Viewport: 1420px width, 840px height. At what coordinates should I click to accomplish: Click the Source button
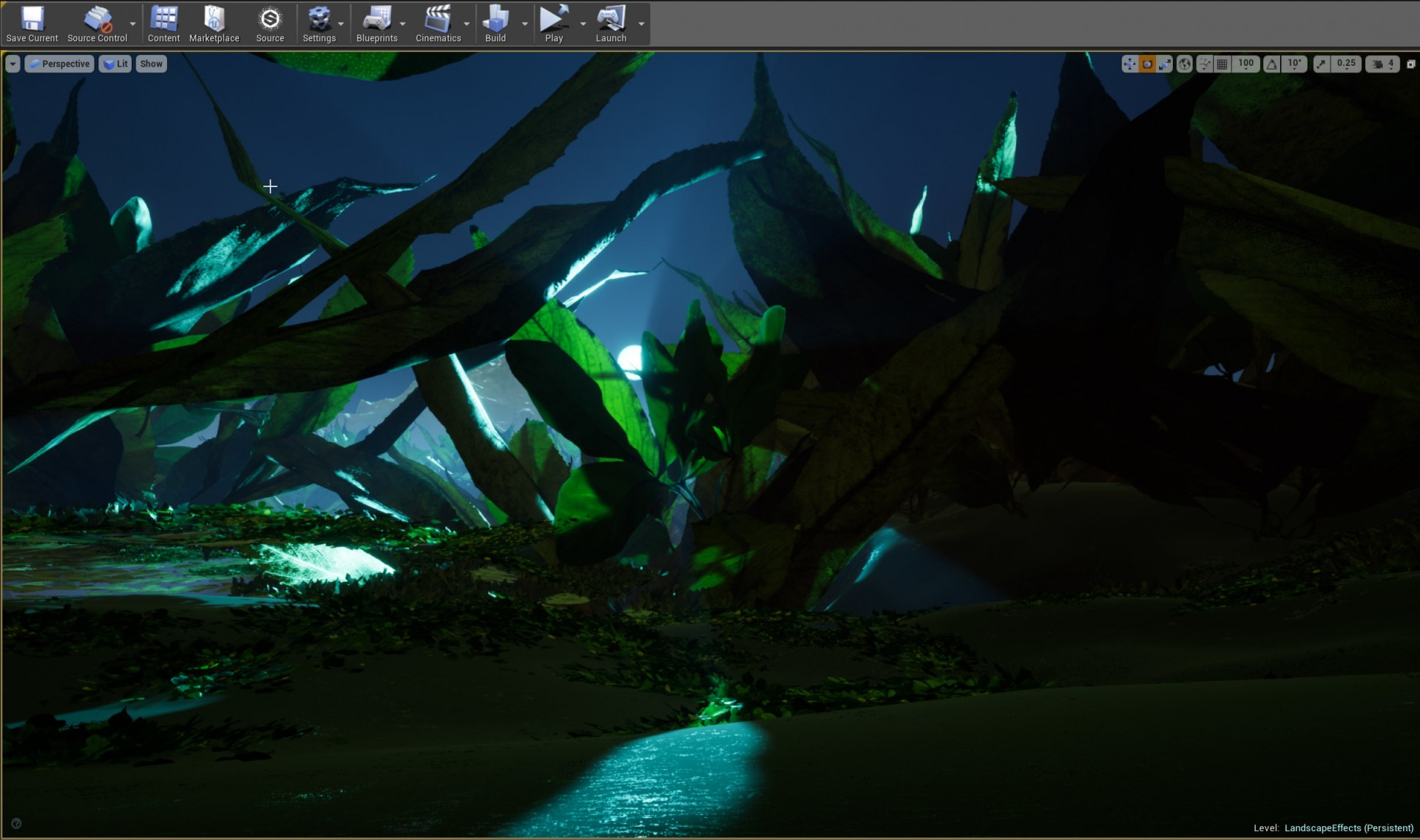click(270, 24)
